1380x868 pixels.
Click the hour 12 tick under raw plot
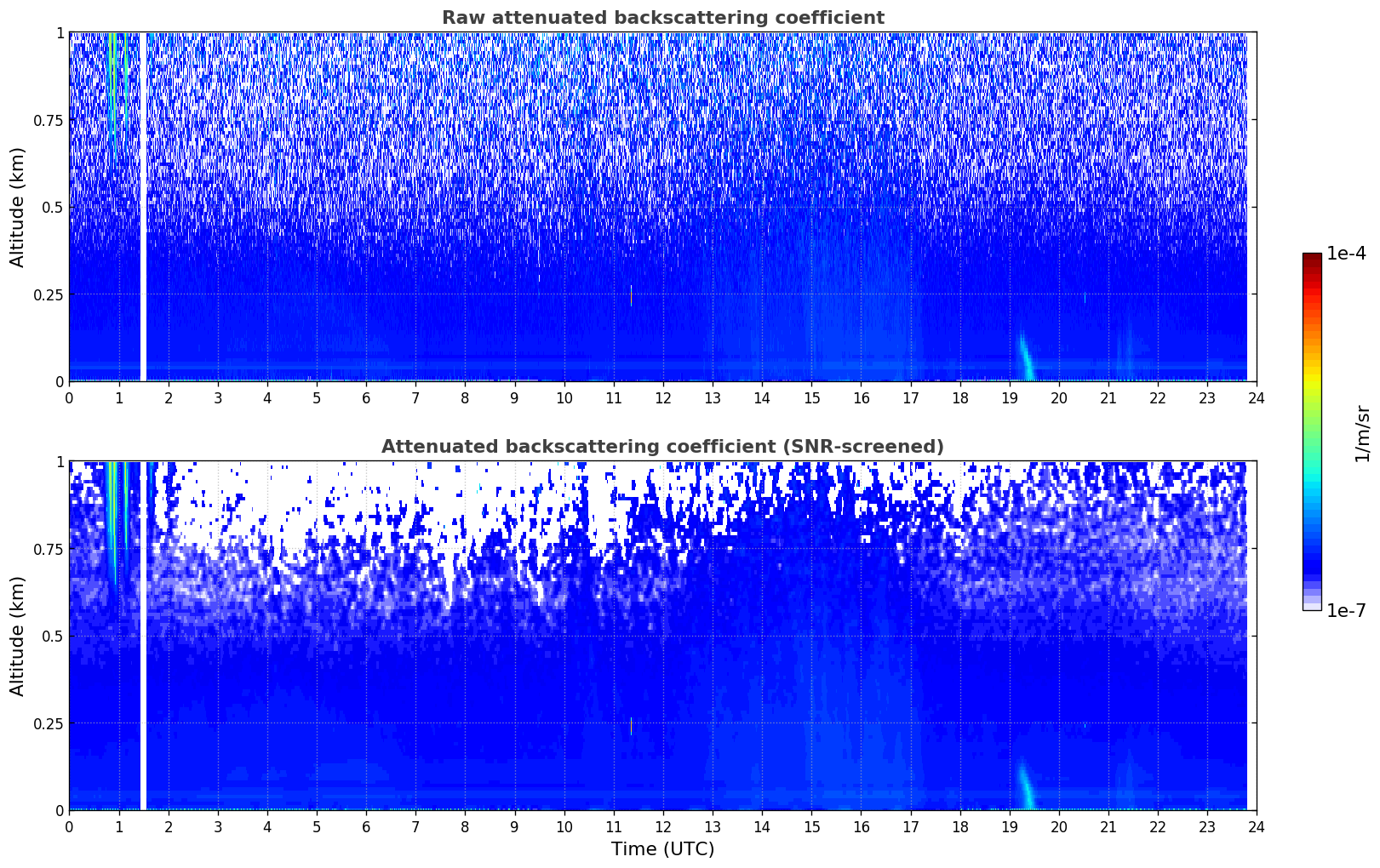coord(663,397)
